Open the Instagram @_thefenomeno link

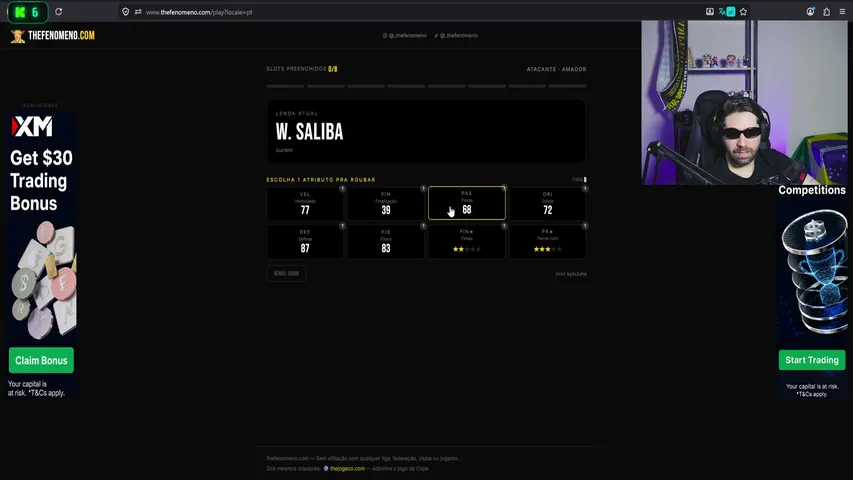pos(405,35)
